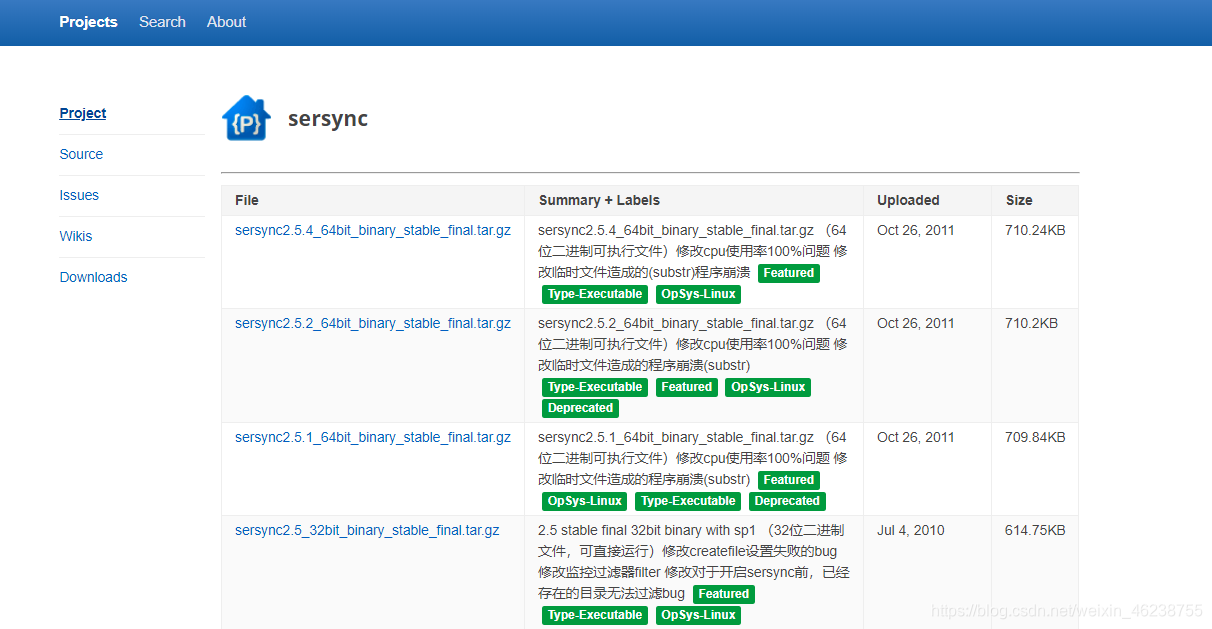Open the Wikis sidebar link

click(x=76, y=236)
